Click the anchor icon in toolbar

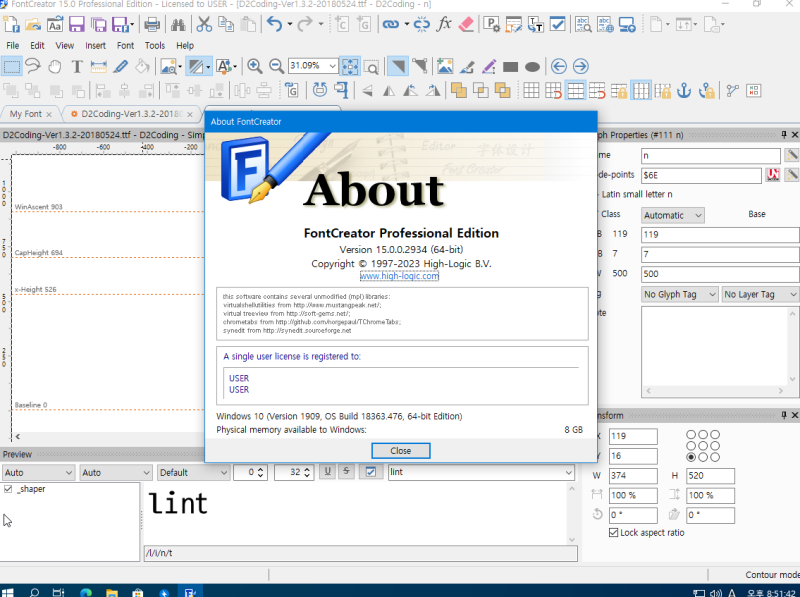pyautogui.click(x=685, y=91)
